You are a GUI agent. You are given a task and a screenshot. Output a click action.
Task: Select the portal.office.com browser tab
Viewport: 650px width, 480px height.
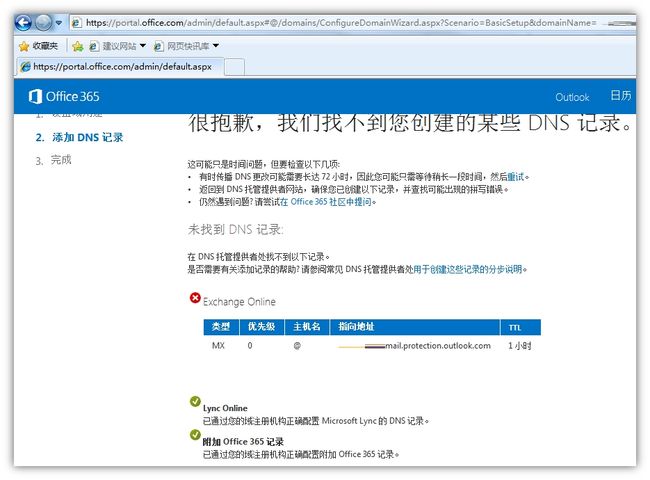tap(120, 66)
